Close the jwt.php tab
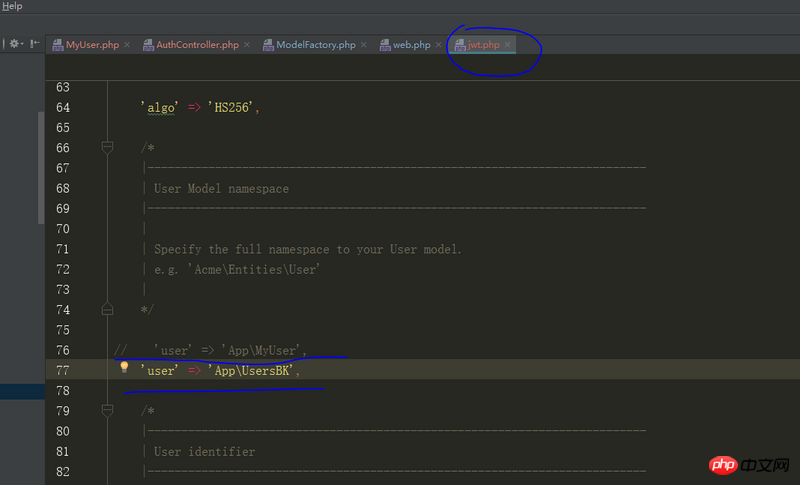 coord(508,45)
